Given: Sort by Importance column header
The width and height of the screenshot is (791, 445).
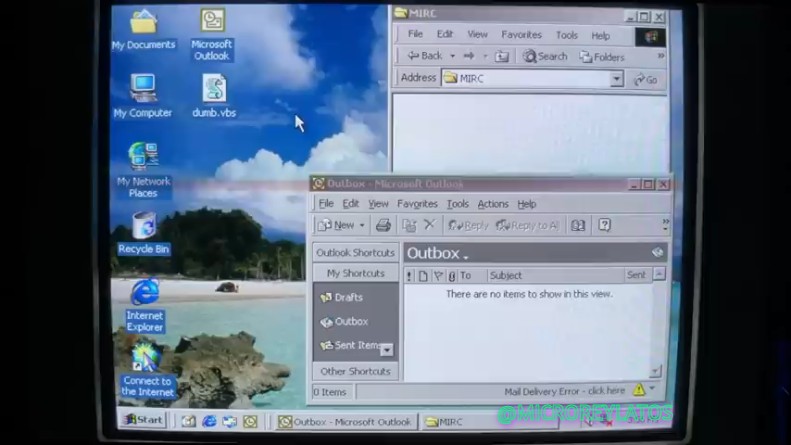Looking at the screenshot, I should coord(410,275).
